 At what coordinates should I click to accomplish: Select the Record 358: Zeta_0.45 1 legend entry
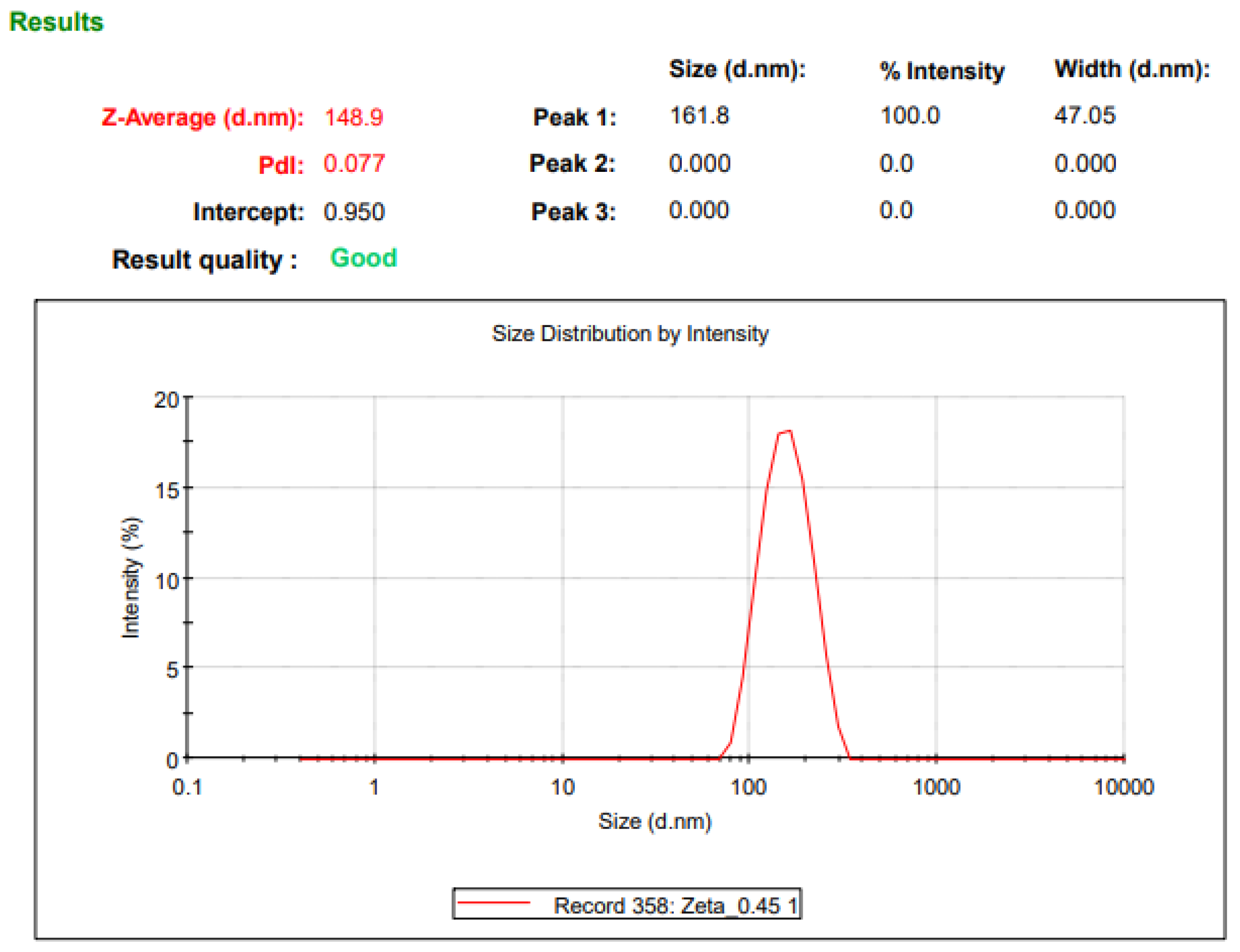tap(675, 906)
